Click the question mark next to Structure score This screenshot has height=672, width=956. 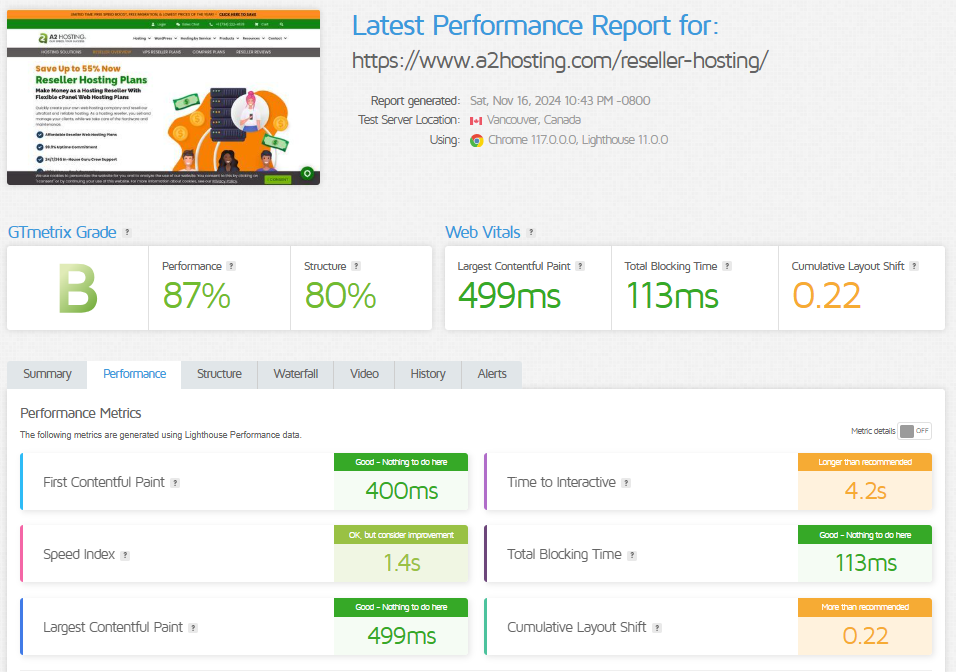click(356, 266)
